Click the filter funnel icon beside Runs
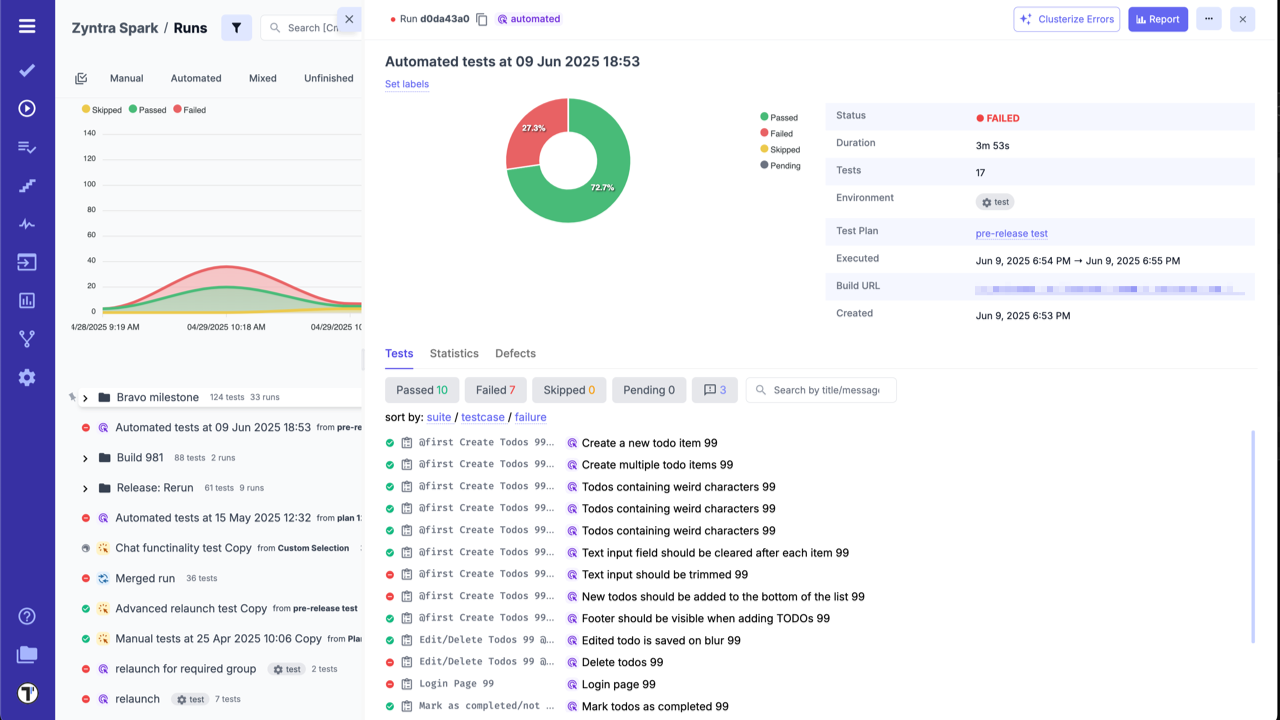The width and height of the screenshot is (1280, 720). [x=236, y=28]
